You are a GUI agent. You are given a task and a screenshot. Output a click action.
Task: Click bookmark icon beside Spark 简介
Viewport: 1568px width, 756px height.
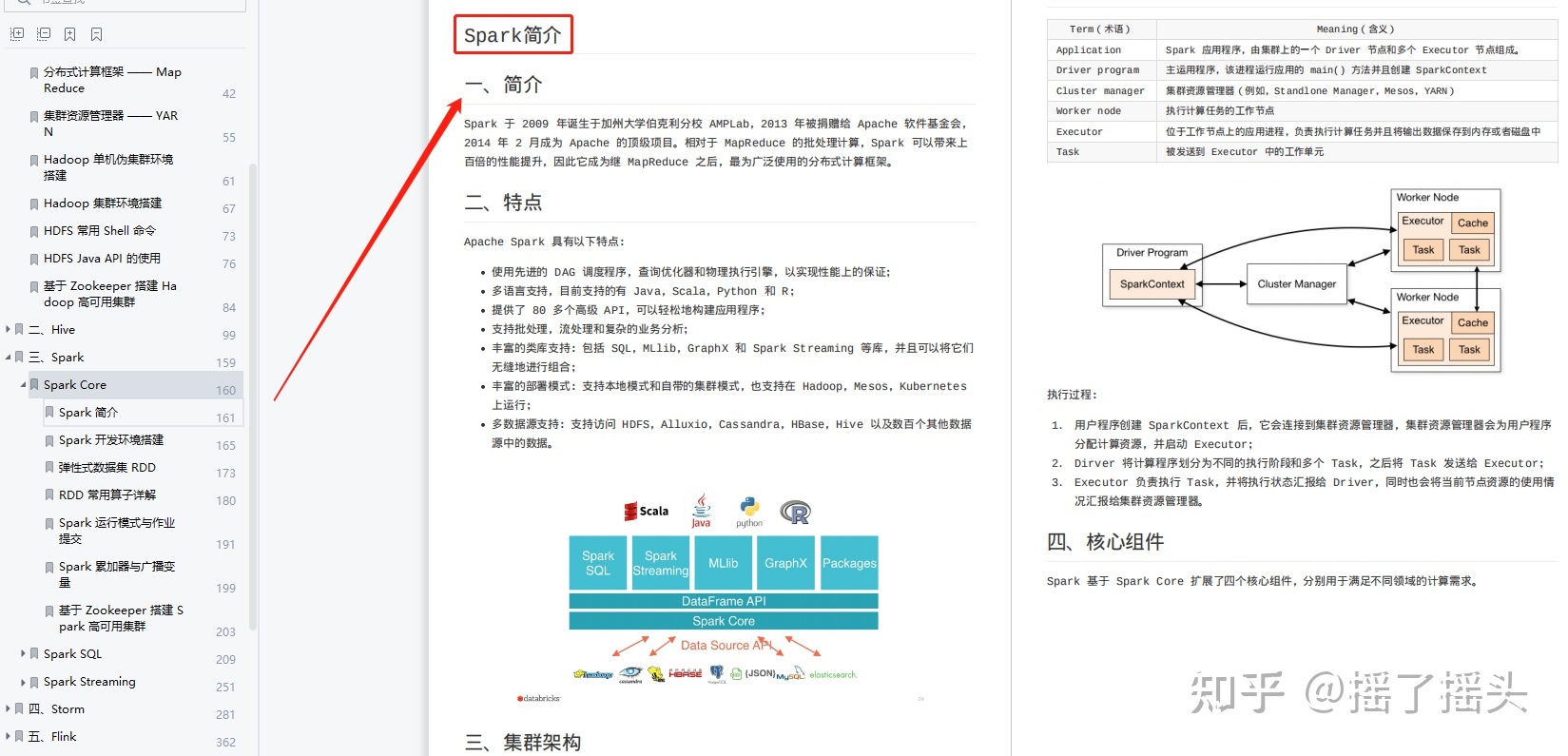click(49, 413)
